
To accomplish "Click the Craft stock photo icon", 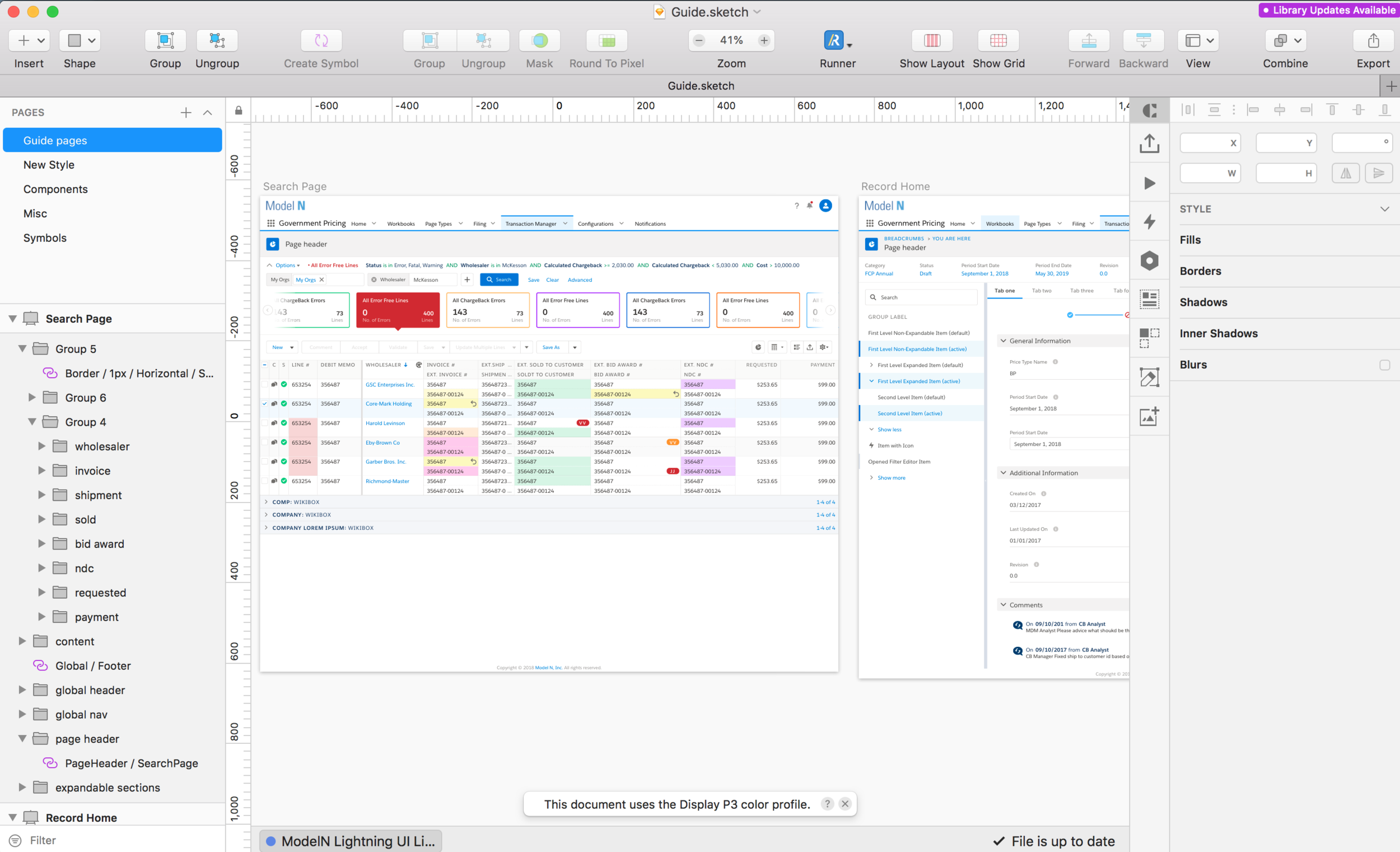I will pos(1150,416).
